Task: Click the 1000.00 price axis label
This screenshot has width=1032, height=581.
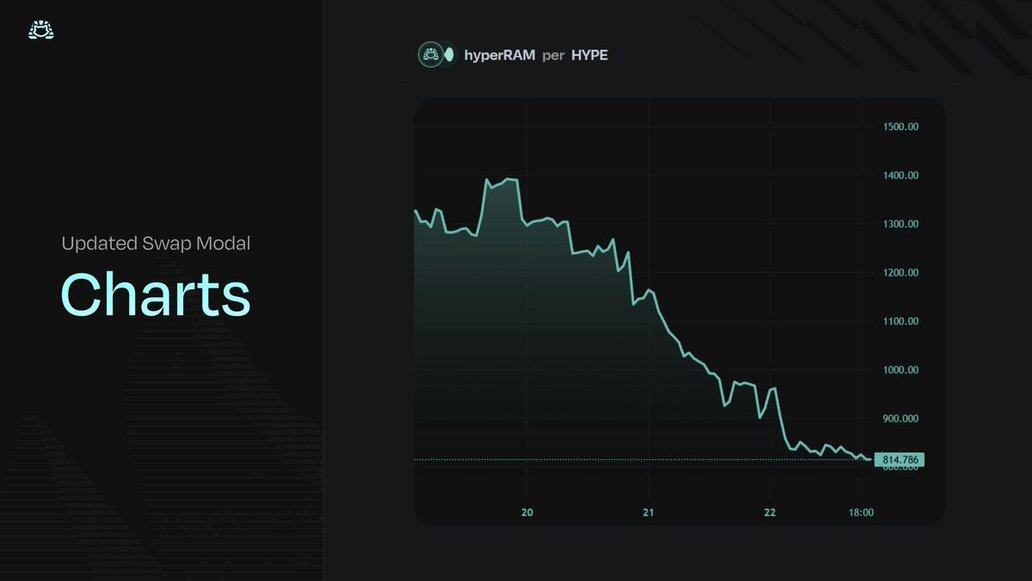Action: [x=900, y=370]
